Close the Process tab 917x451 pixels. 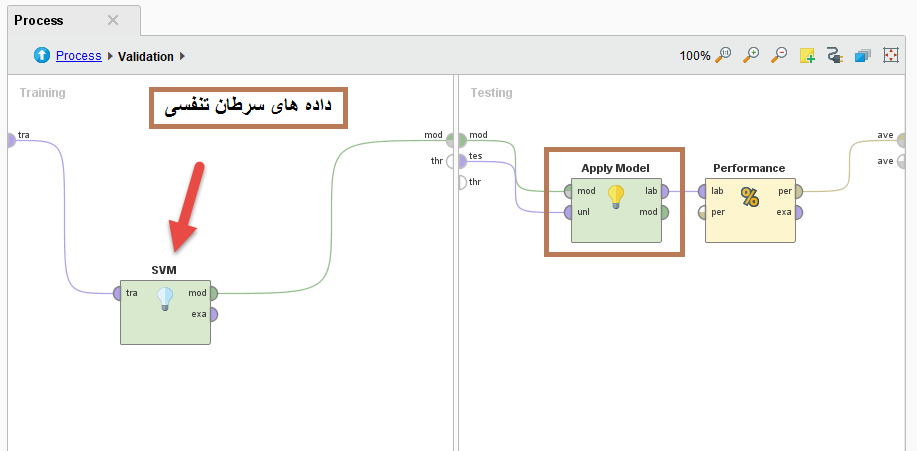[x=113, y=20]
